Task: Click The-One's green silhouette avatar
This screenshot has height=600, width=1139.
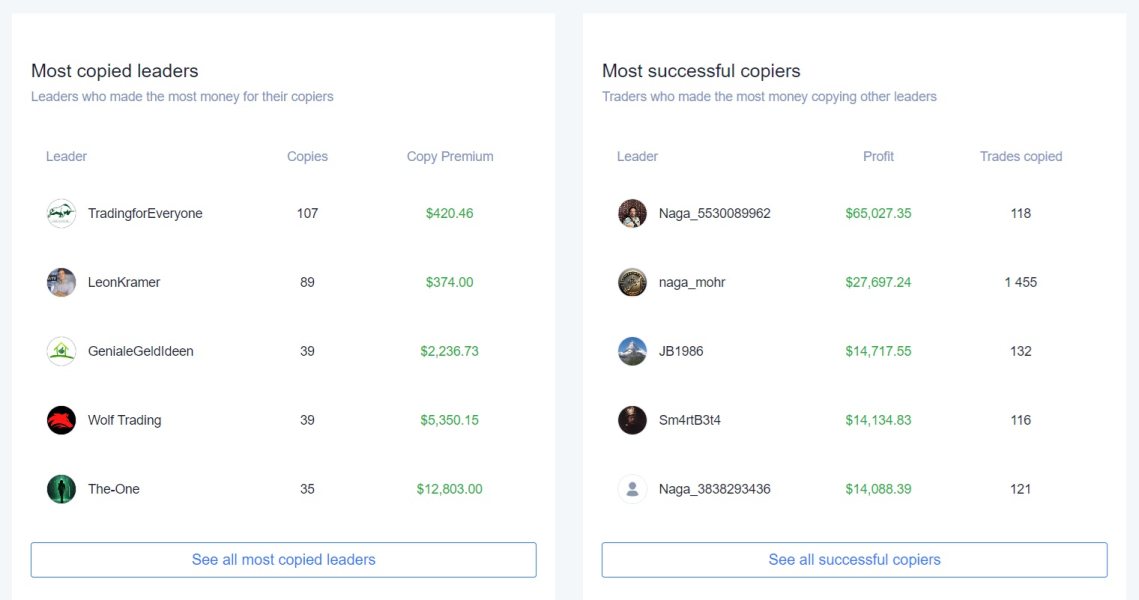Action: point(61,489)
